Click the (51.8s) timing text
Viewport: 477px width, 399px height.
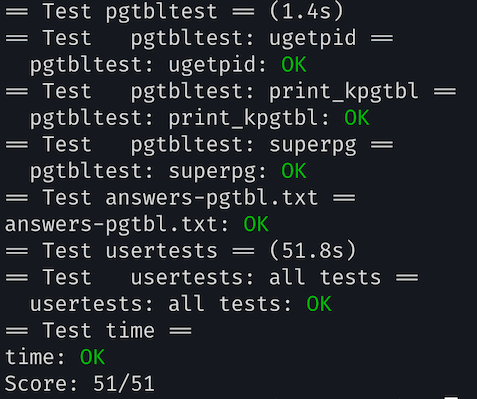pyautogui.click(x=313, y=251)
